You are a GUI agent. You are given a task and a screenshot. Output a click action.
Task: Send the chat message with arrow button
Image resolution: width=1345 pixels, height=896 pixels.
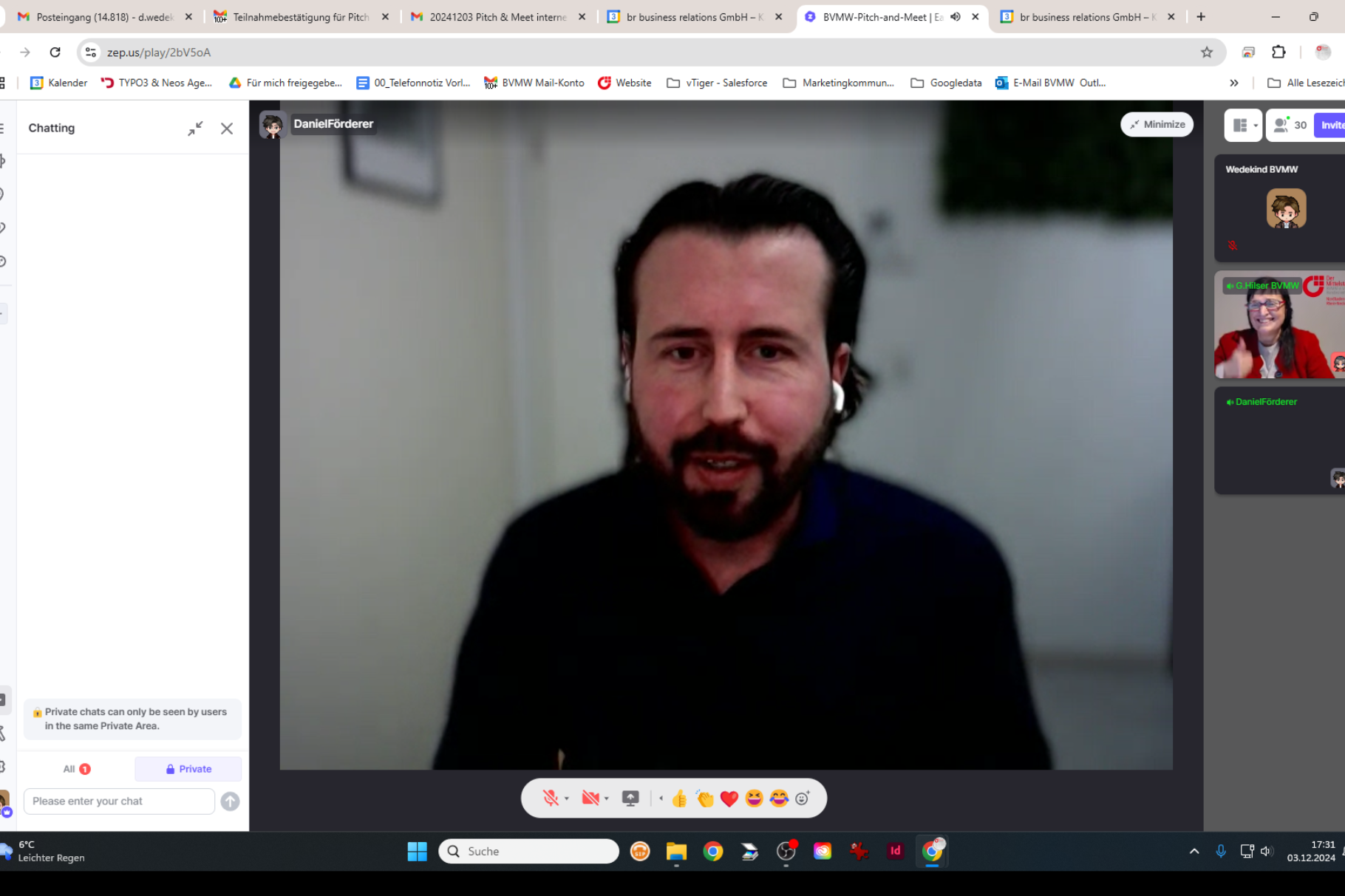[x=230, y=801]
